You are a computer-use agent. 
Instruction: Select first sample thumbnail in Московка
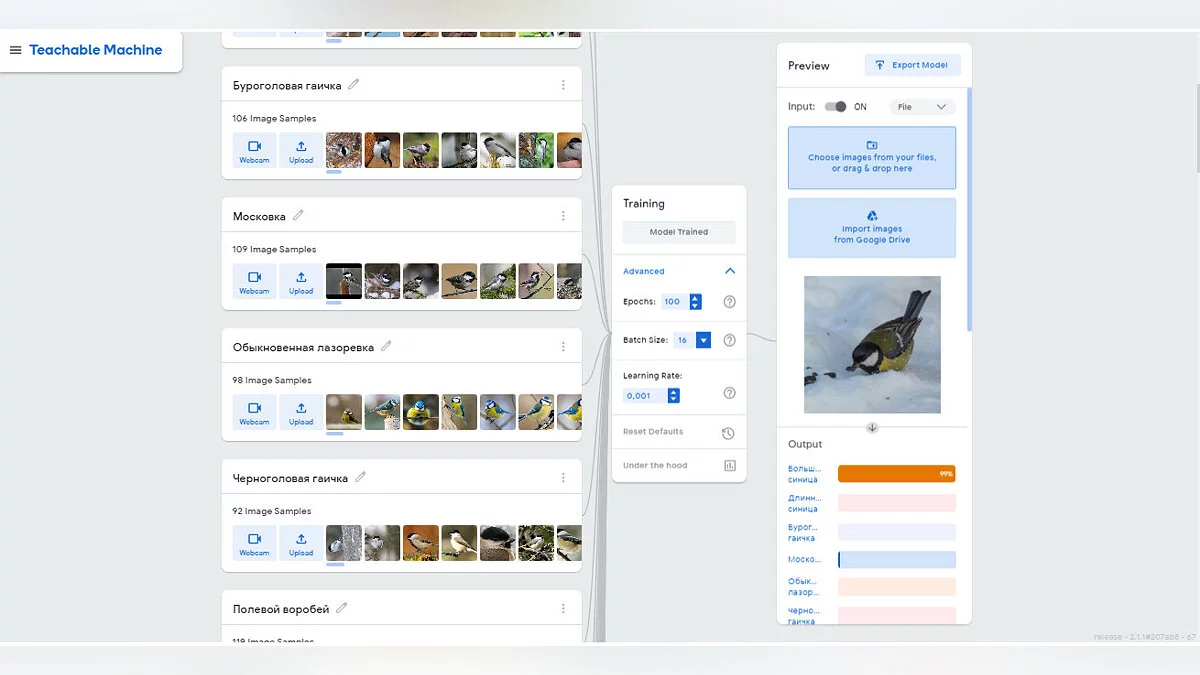[x=344, y=281]
